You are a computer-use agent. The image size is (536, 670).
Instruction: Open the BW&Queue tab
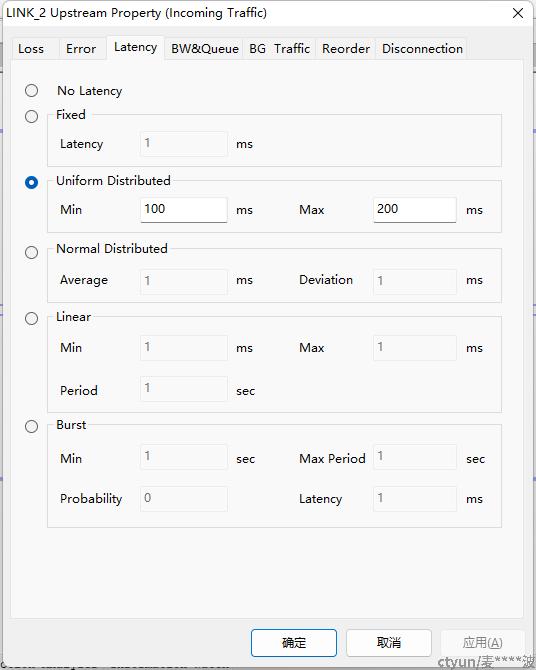(x=205, y=49)
